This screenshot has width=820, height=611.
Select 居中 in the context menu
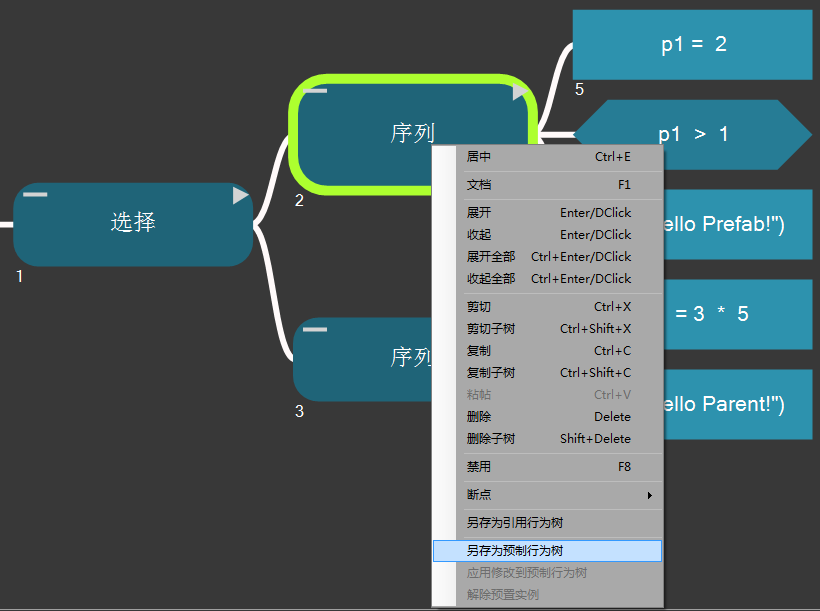(548, 157)
